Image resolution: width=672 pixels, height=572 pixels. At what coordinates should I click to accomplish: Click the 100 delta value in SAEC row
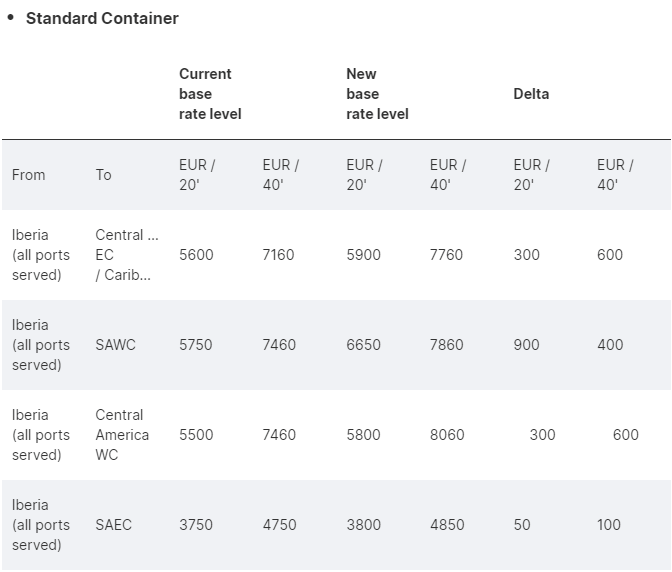pyautogui.click(x=609, y=525)
